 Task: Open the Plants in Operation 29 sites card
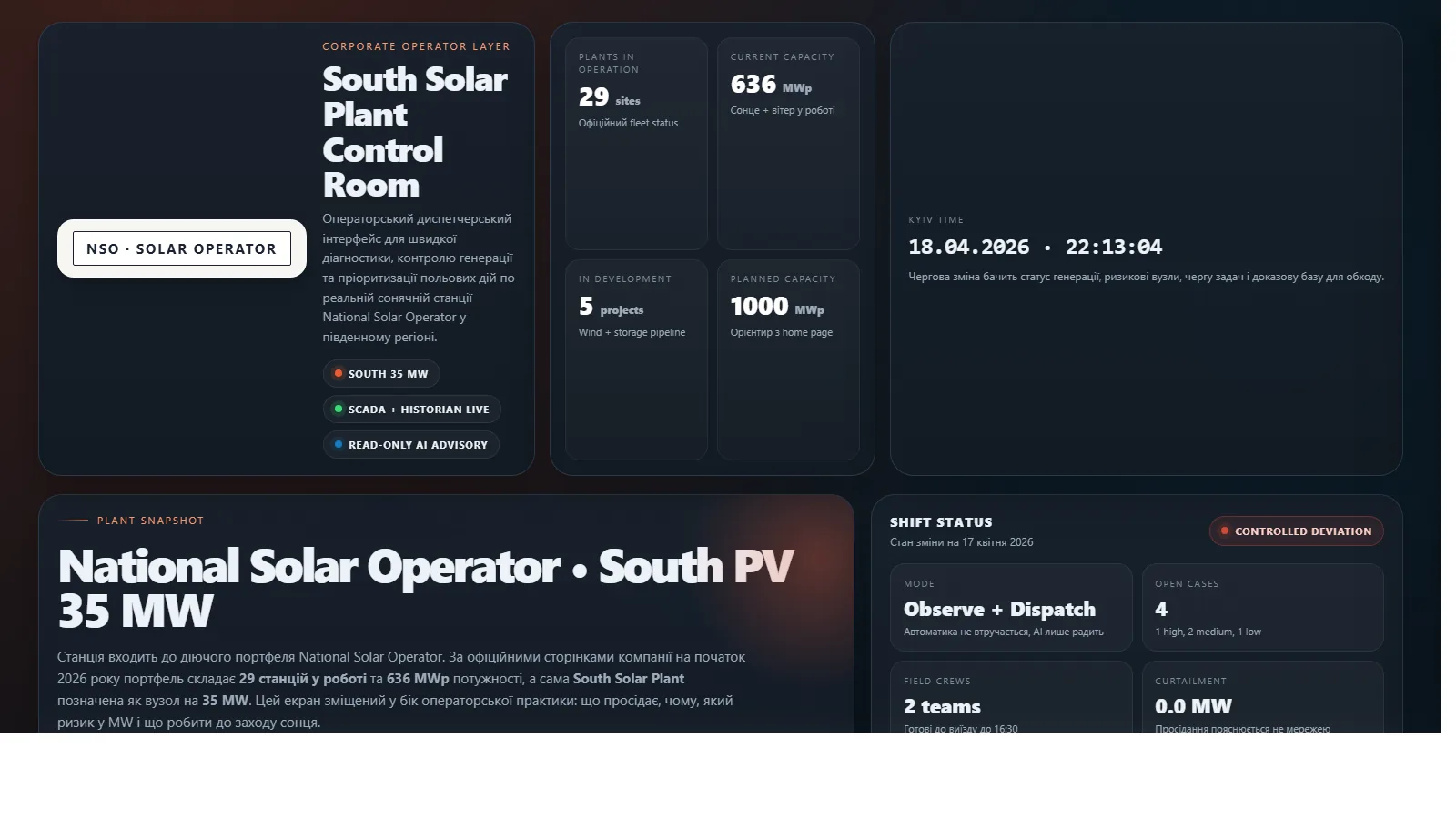636,144
